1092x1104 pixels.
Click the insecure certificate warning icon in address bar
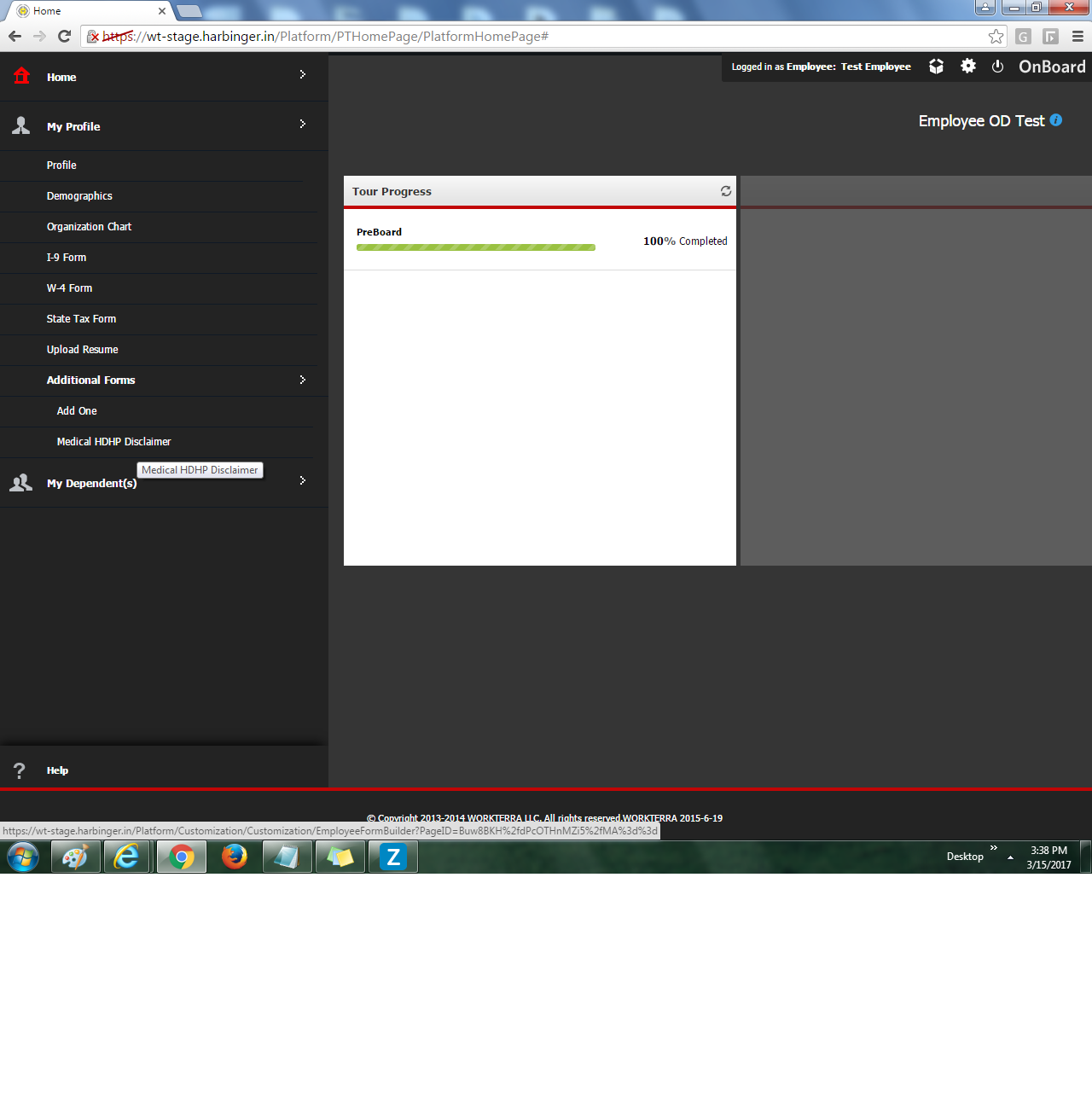[93, 36]
